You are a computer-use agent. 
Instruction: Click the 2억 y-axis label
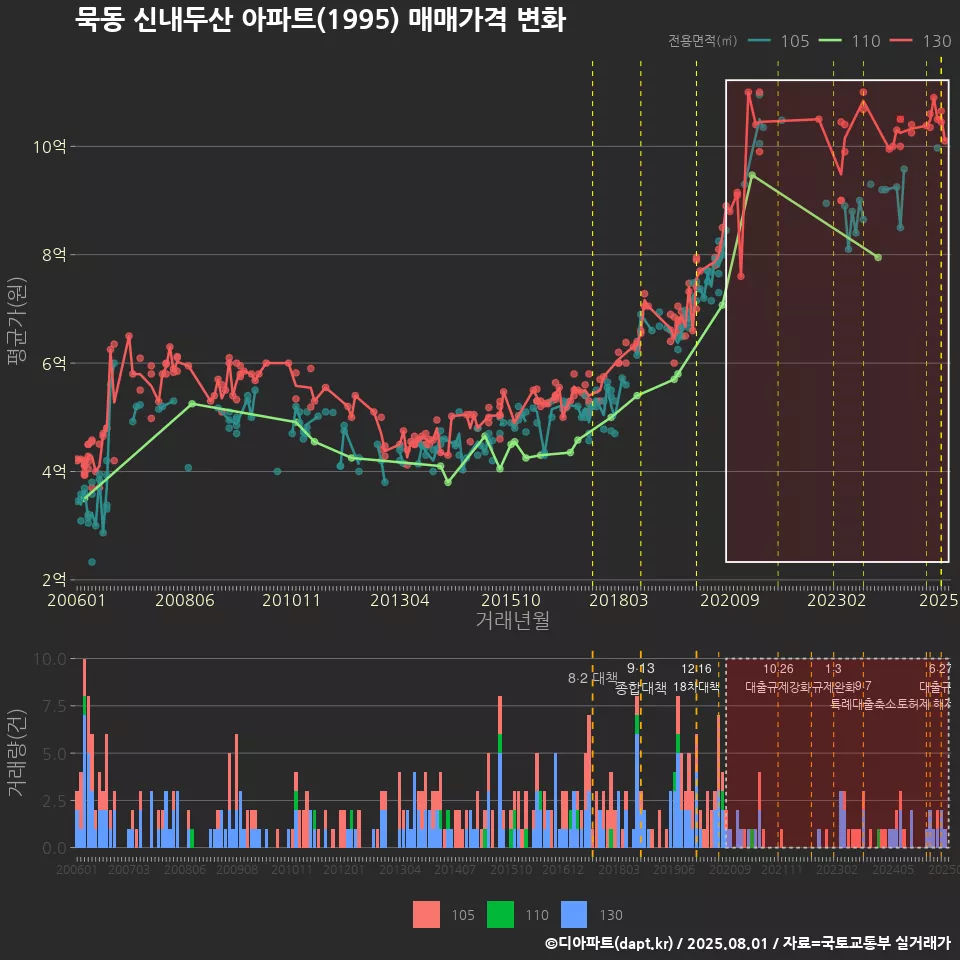coord(54,580)
